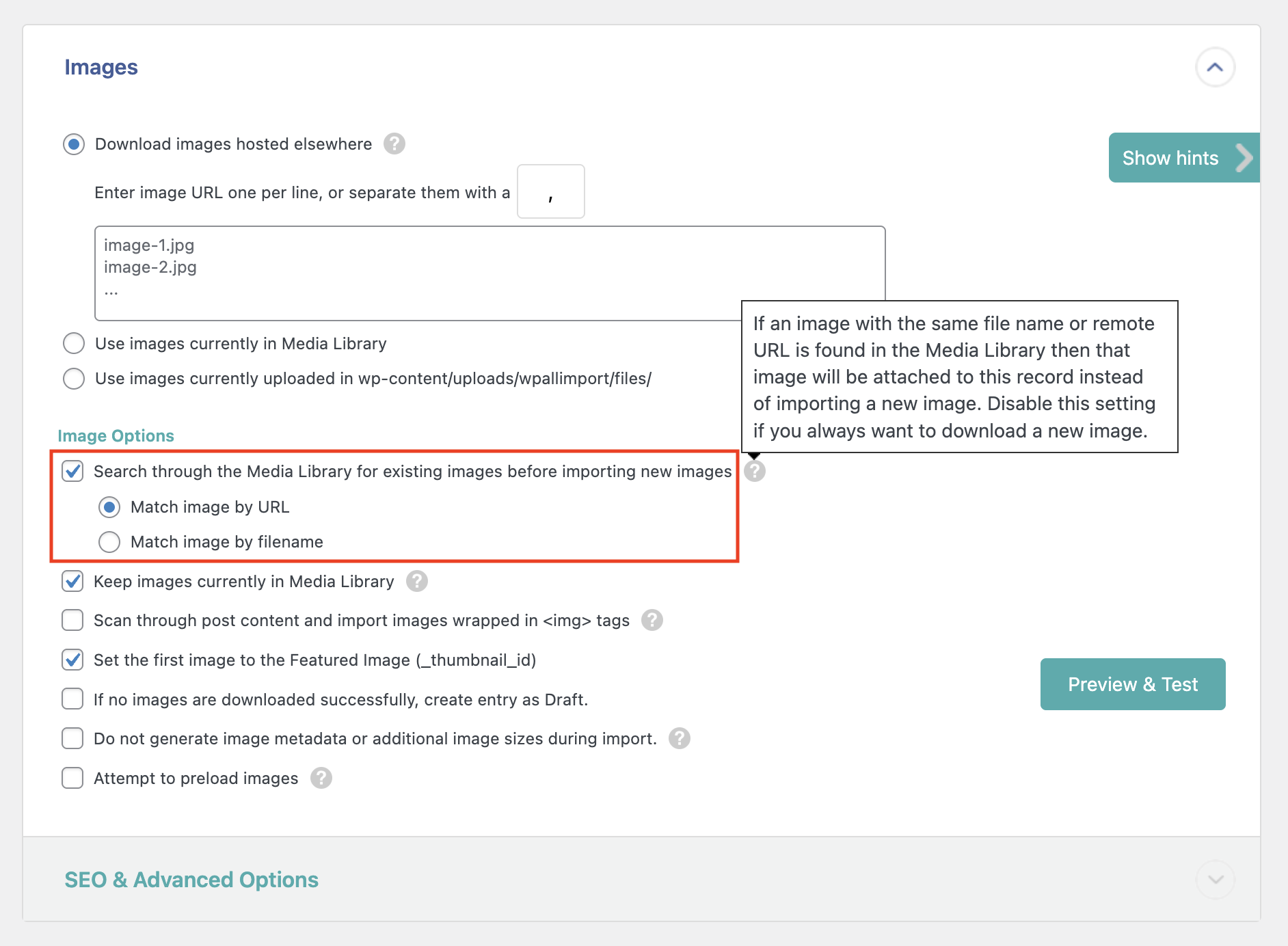1288x946 pixels.
Task: Click help icon for image metadata option
Action: (680, 739)
